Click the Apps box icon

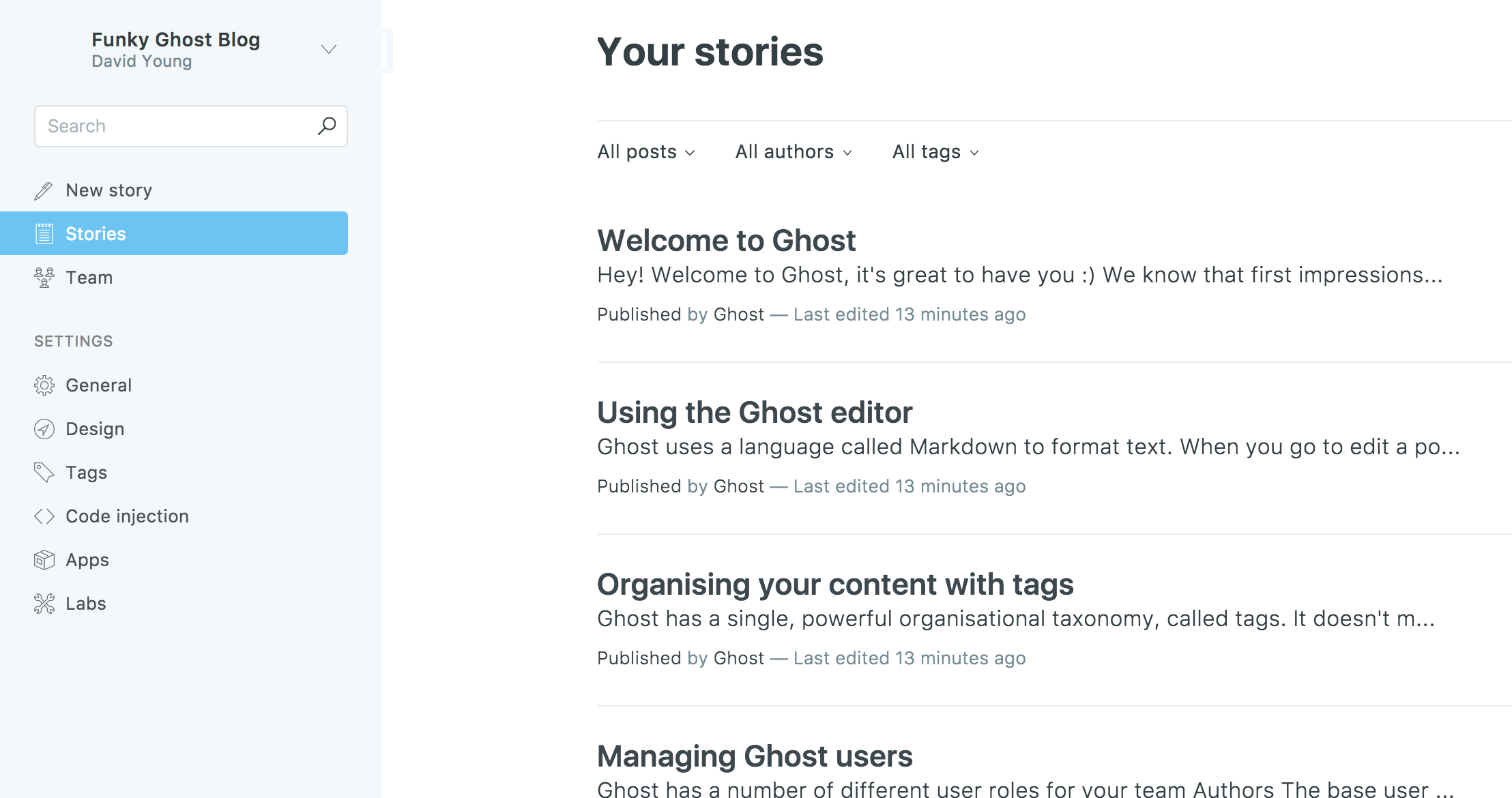click(44, 560)
